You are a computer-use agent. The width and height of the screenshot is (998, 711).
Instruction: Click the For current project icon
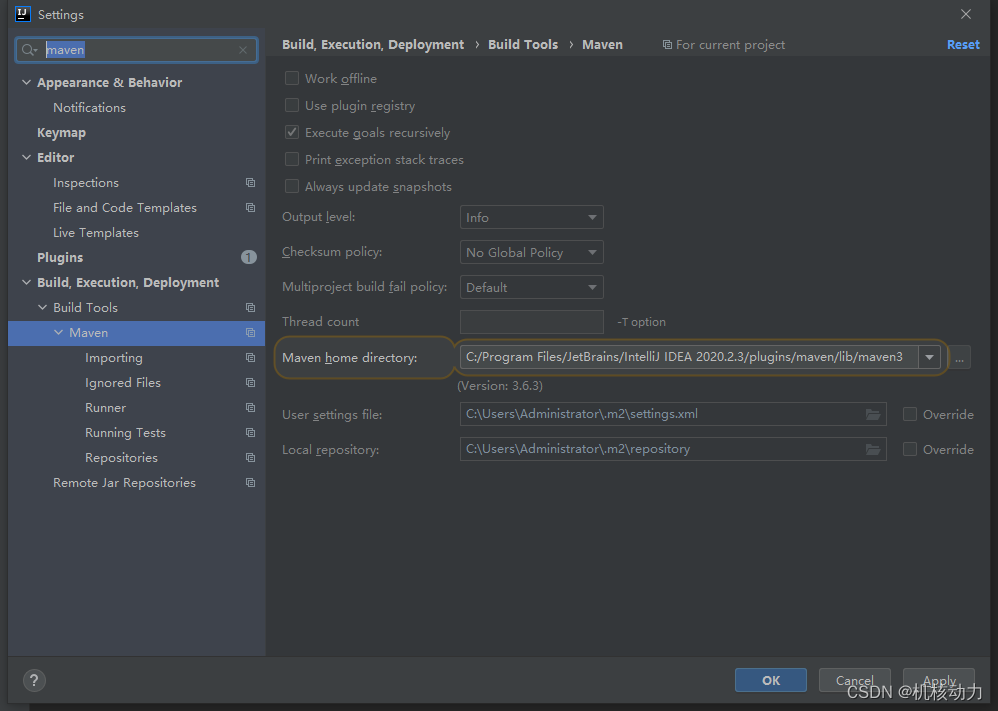(667, 45)
